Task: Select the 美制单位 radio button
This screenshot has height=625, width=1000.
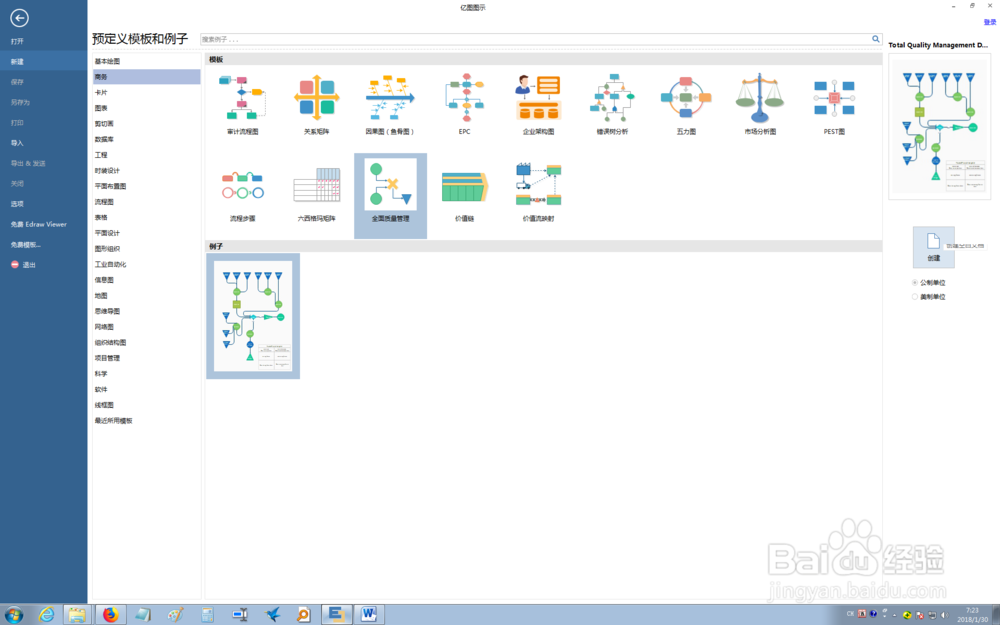Action: 915,297
